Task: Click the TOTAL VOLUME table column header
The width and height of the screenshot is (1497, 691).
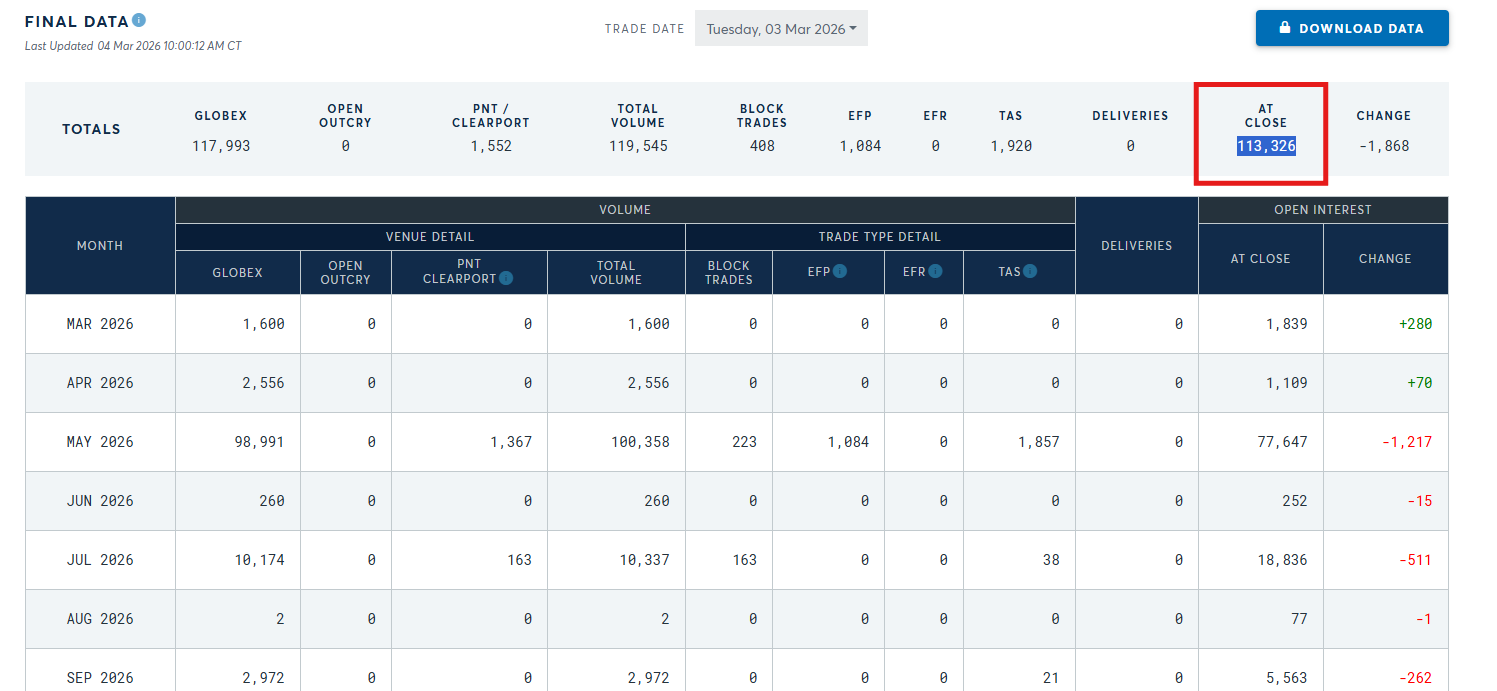Action: coord(616,272)
